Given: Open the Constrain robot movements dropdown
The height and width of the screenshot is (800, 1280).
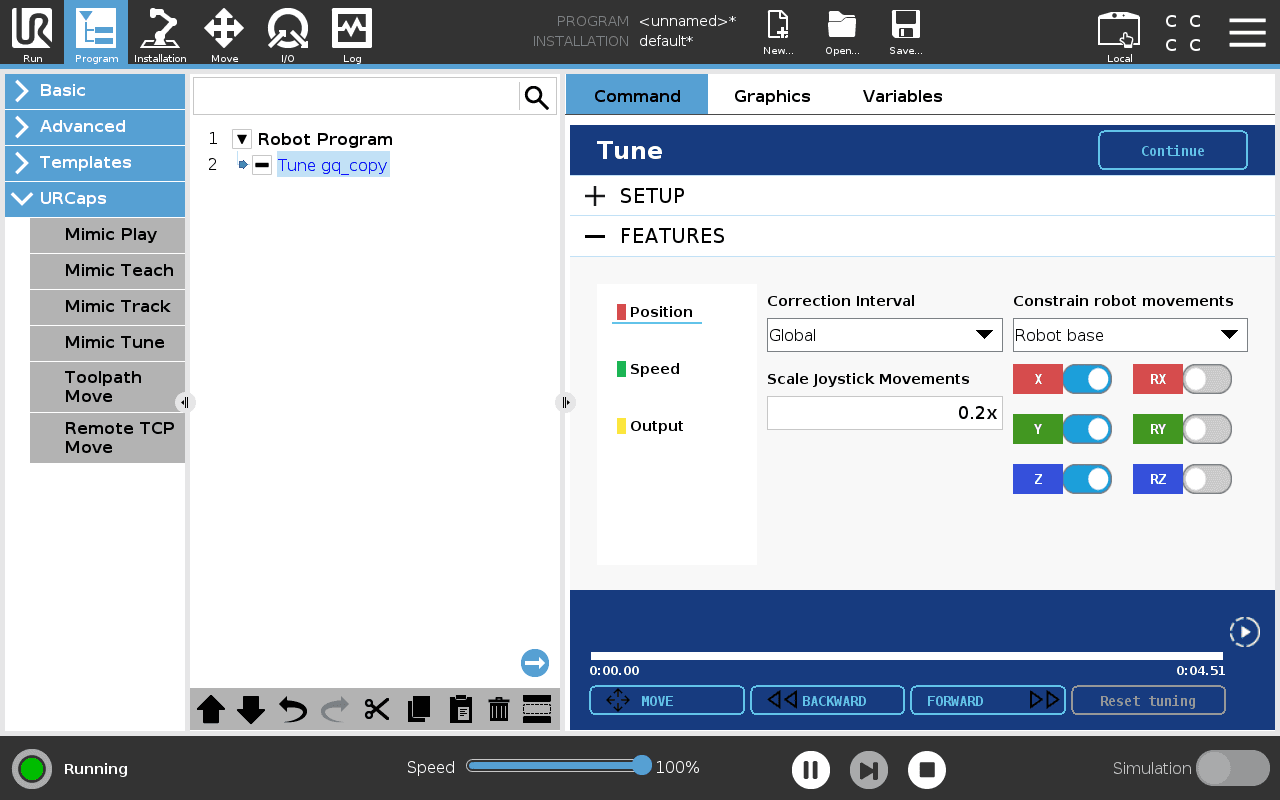Looking at the screenshot, I should [x=1130, y=335].
